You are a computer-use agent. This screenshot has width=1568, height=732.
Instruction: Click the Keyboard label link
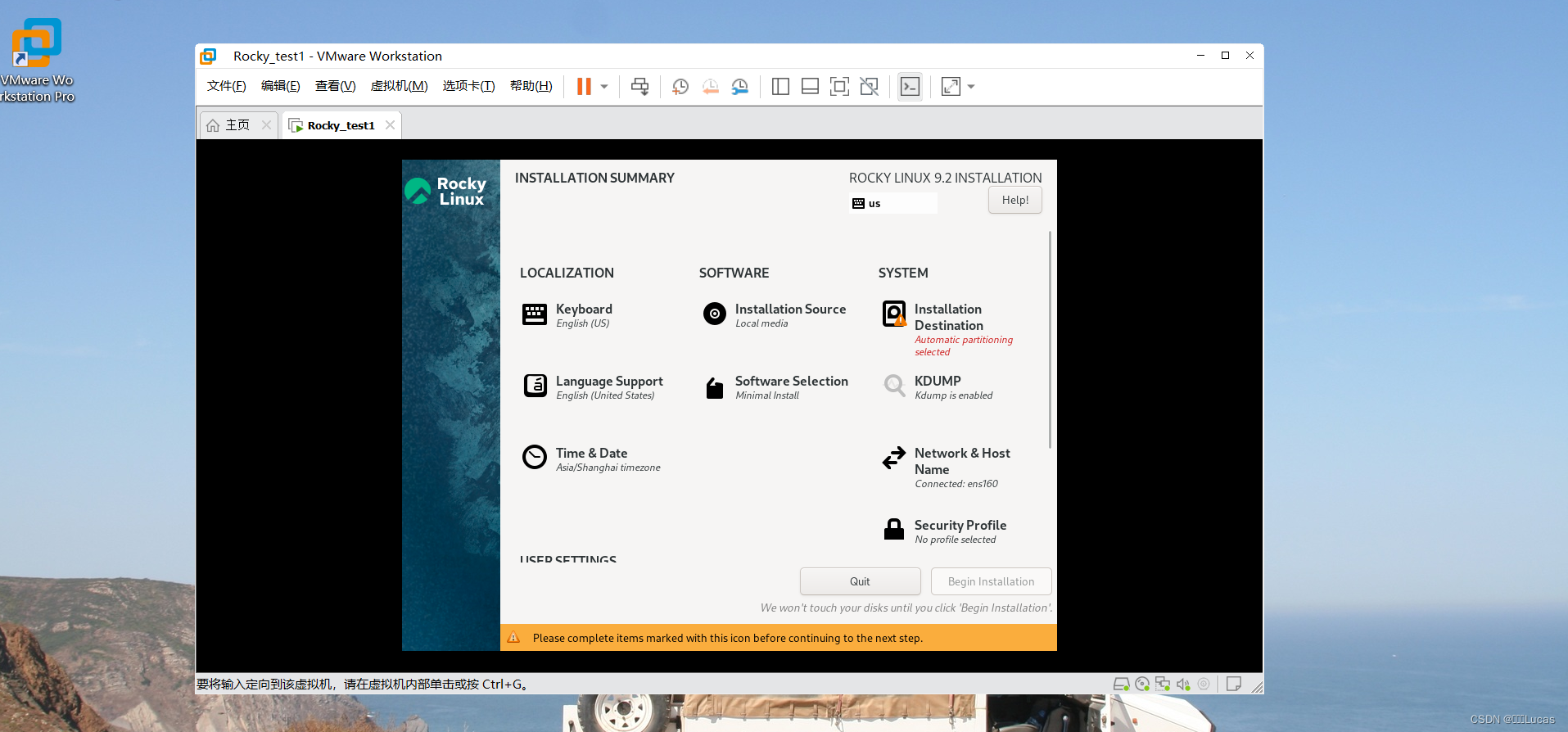click(584, 309)
